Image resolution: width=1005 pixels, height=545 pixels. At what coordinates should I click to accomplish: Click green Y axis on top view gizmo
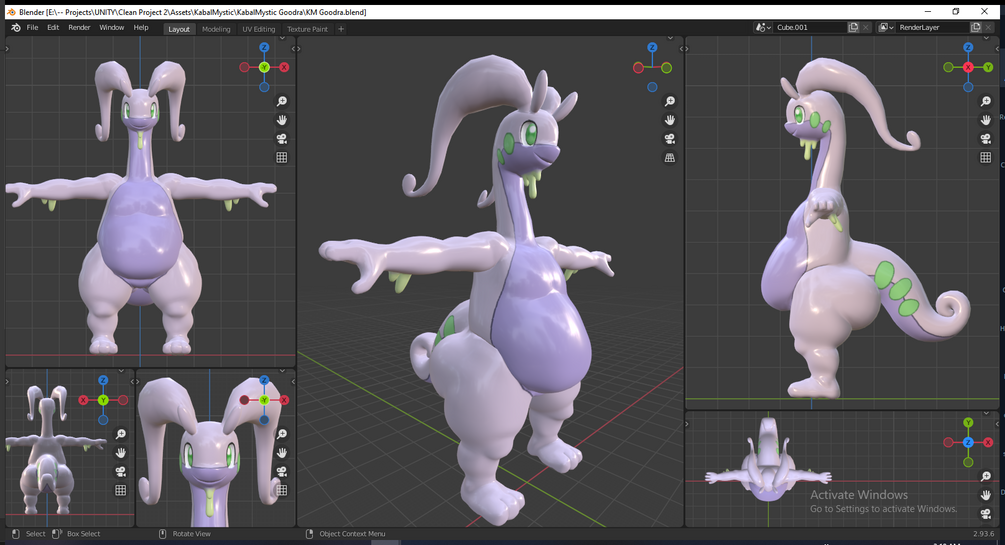tap(968, 423)
